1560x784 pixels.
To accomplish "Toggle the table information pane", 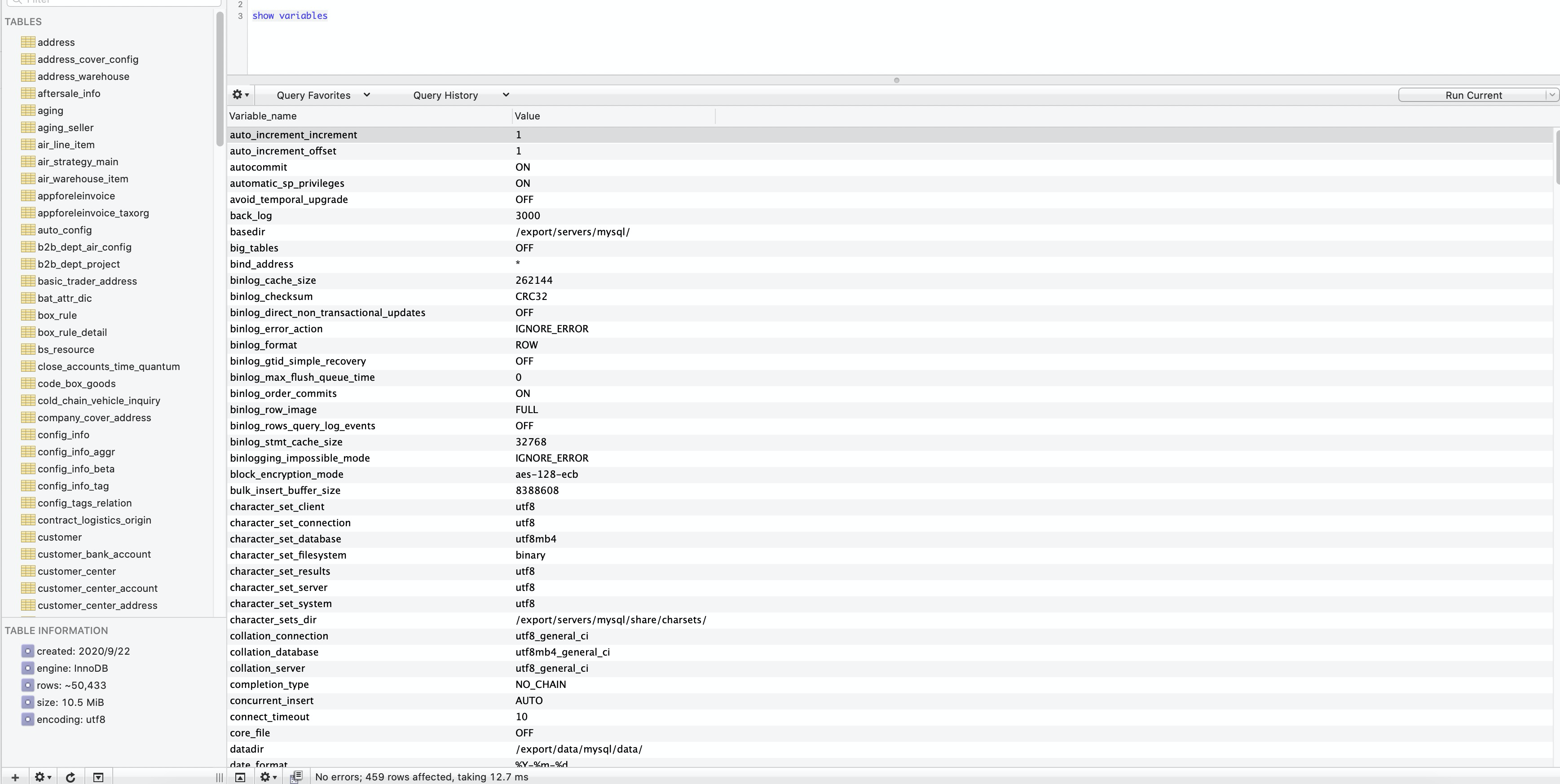I will 98,777.
